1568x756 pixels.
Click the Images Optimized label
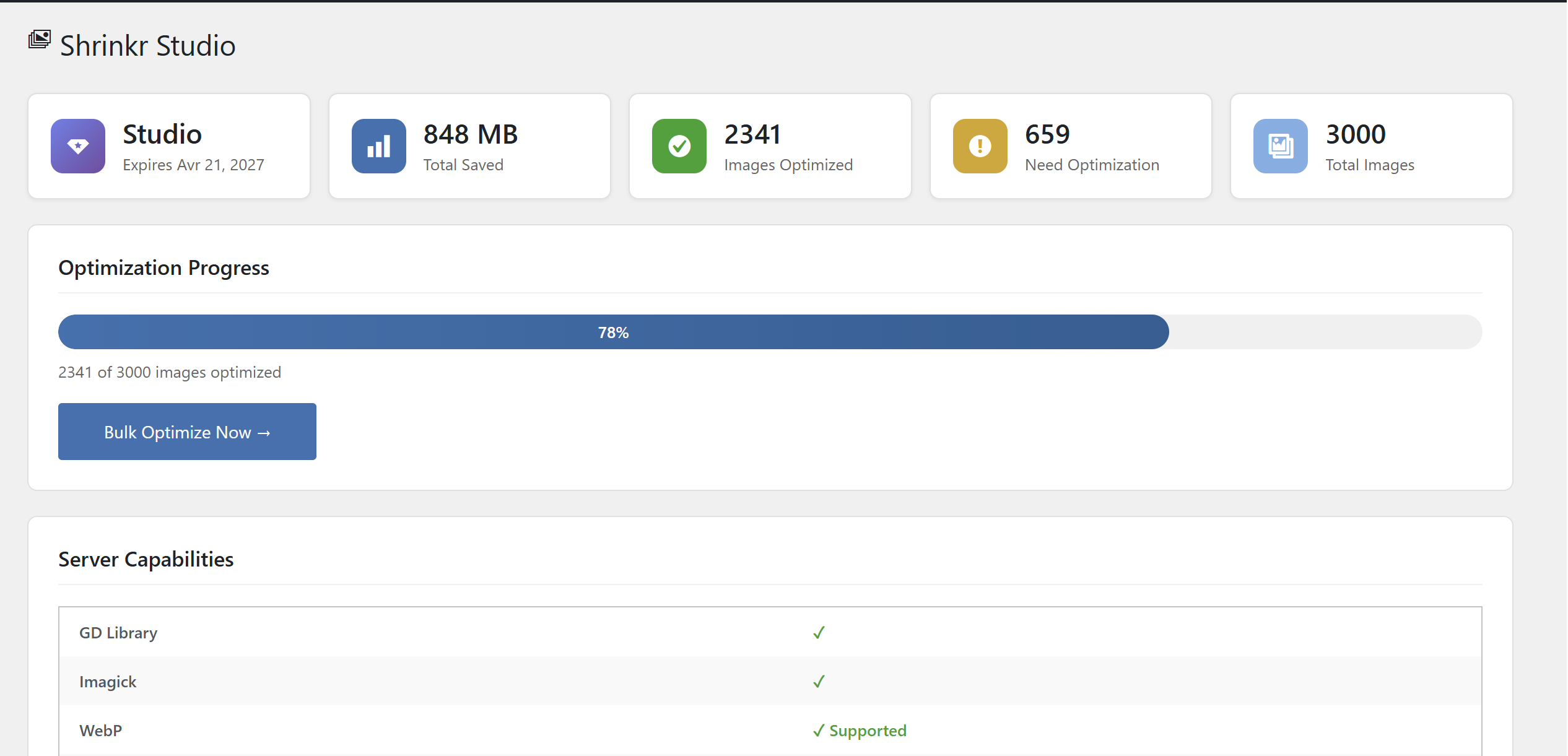(x=788, y=165)
